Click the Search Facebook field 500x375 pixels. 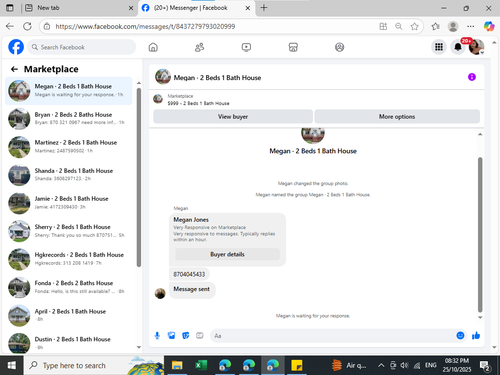click(82, 47)
